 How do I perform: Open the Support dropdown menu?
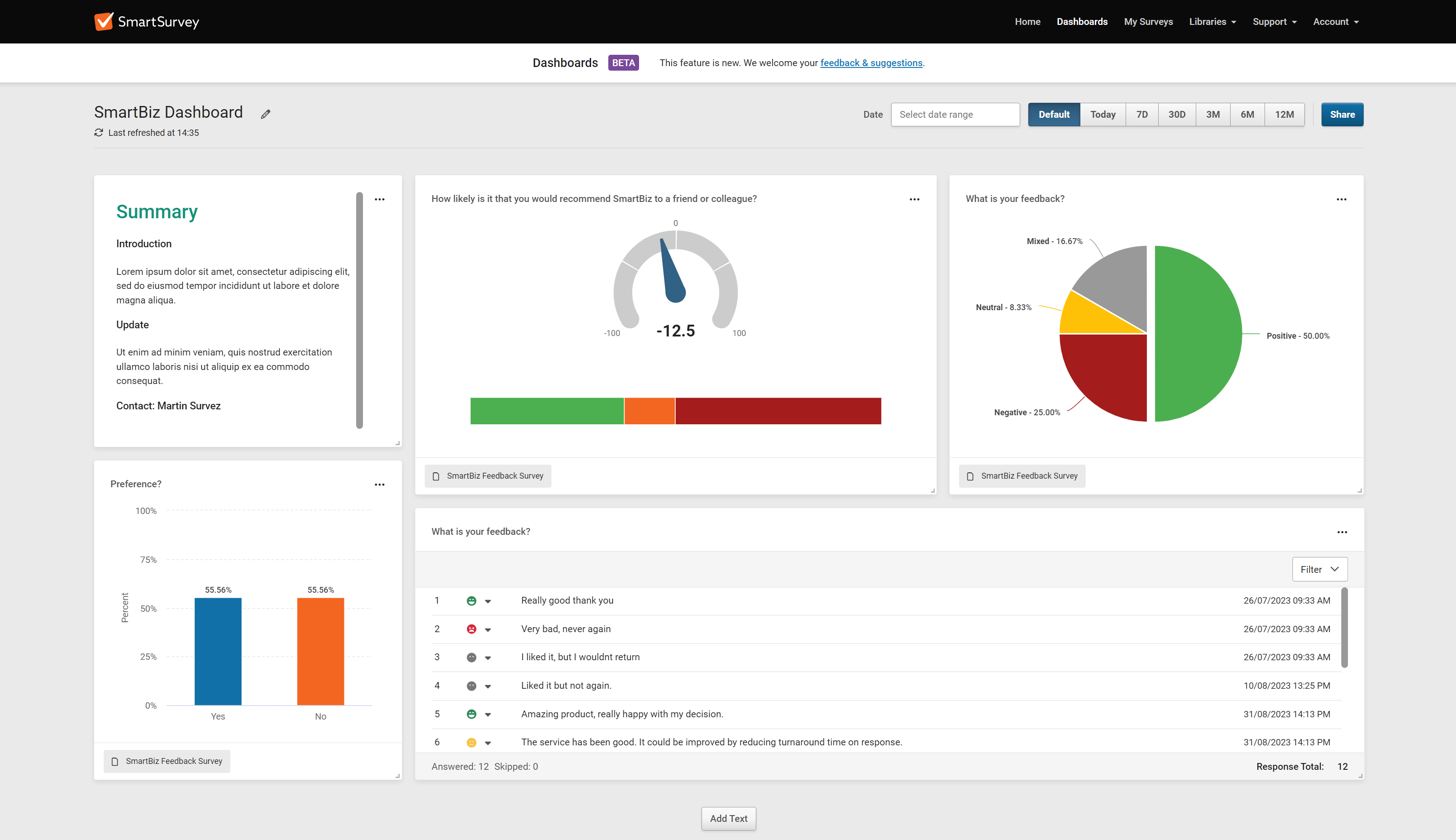coord(1274,21)
